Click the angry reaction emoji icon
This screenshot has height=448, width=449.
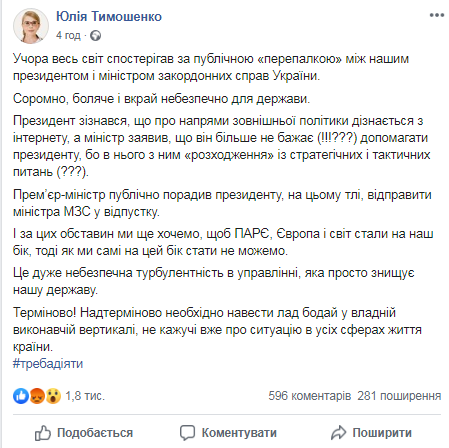coord(37,396)
